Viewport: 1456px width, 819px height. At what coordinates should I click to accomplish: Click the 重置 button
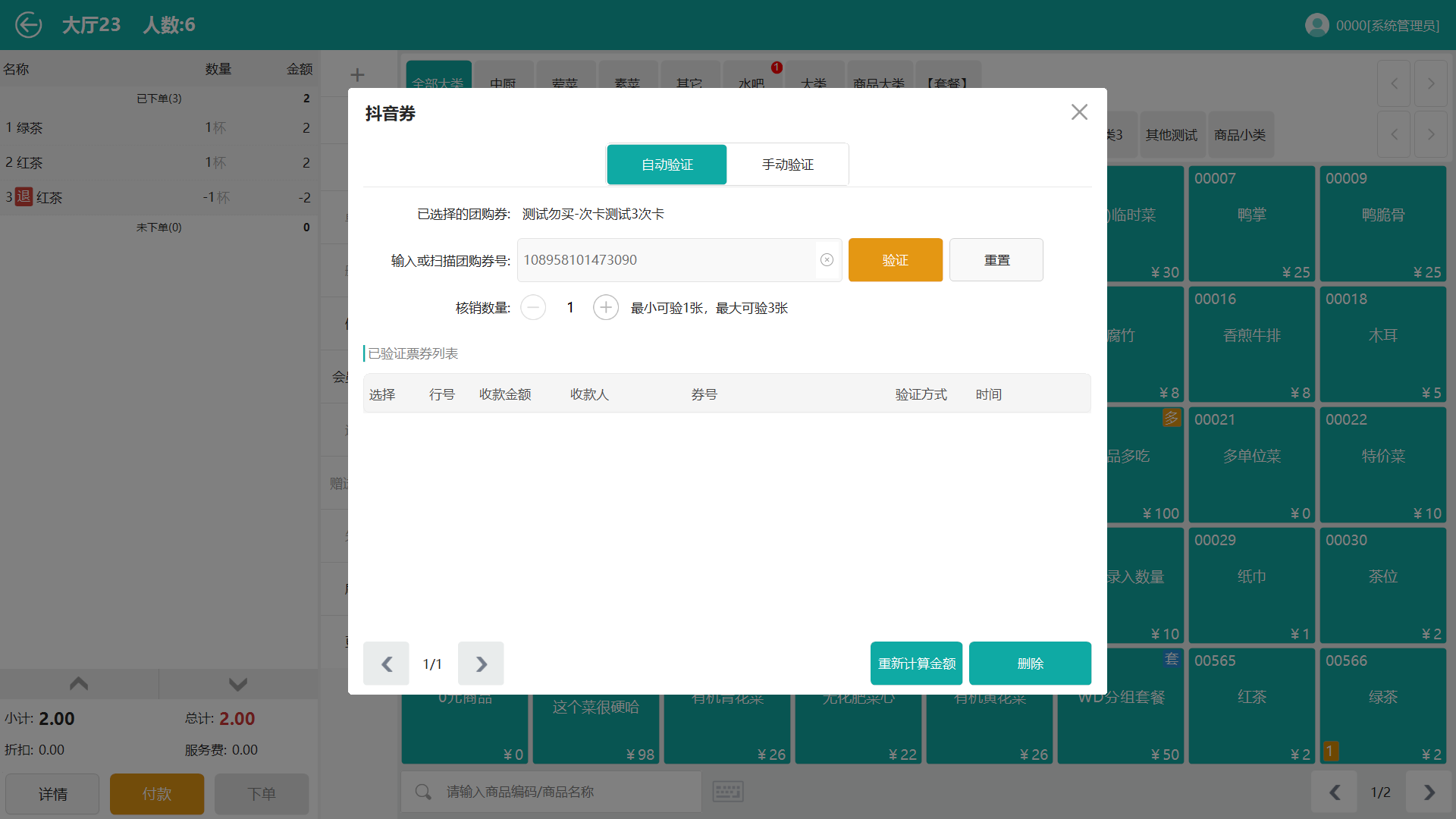pyautogui.click(x=996, y=260)
